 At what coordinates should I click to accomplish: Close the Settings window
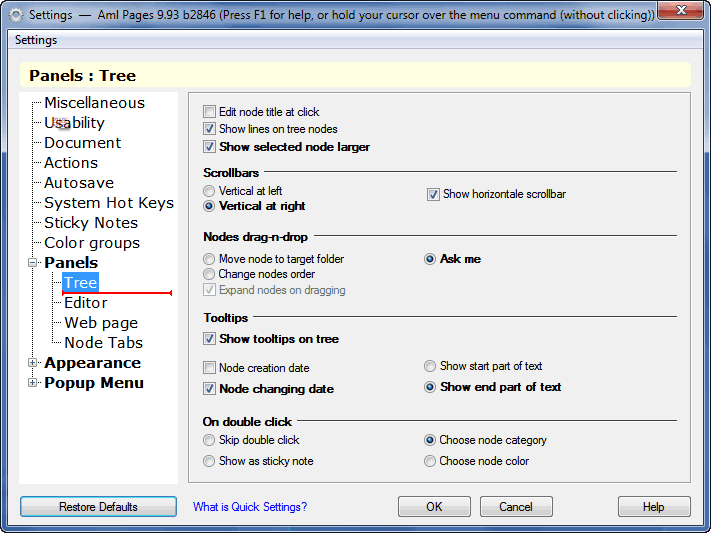(681, 11)
